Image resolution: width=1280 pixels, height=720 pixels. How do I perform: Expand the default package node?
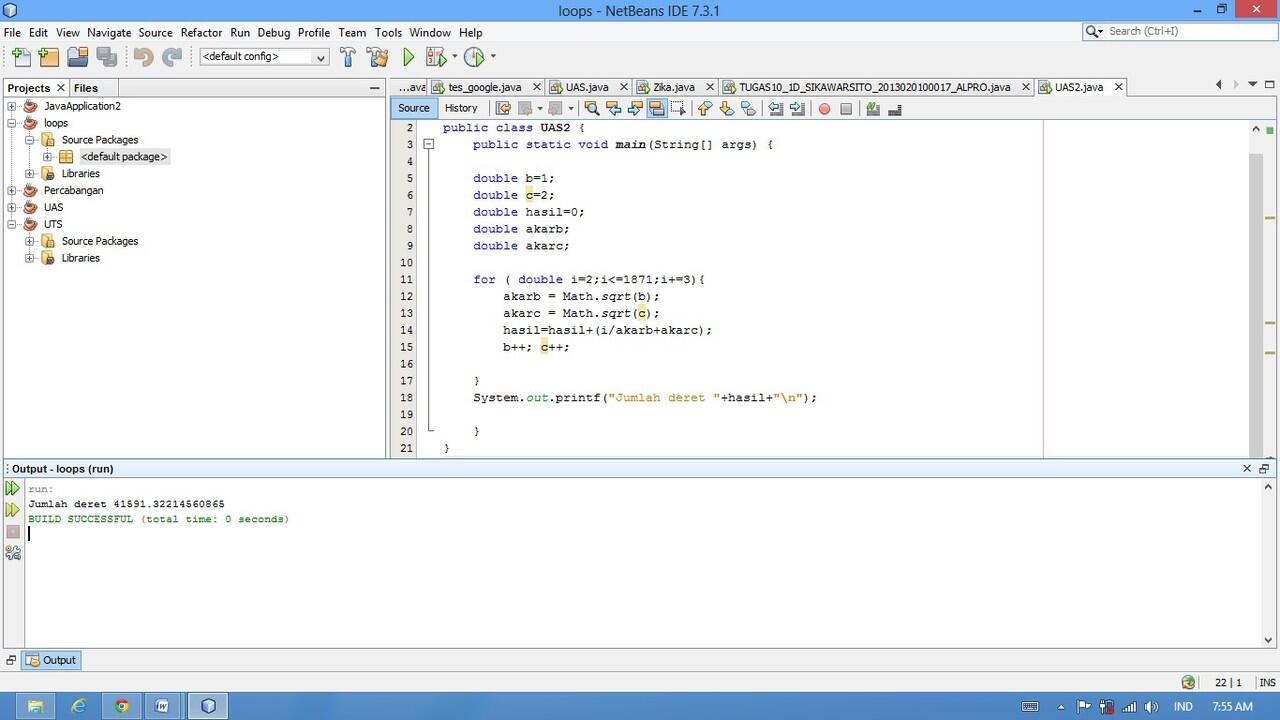47,157
